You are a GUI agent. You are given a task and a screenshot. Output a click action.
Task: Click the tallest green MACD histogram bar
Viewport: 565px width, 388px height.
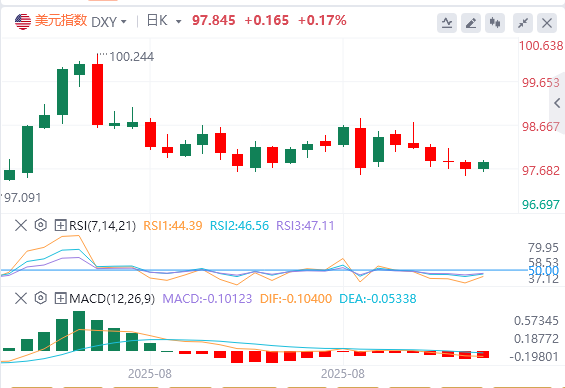pyautogui.click(x=79, y=331)
